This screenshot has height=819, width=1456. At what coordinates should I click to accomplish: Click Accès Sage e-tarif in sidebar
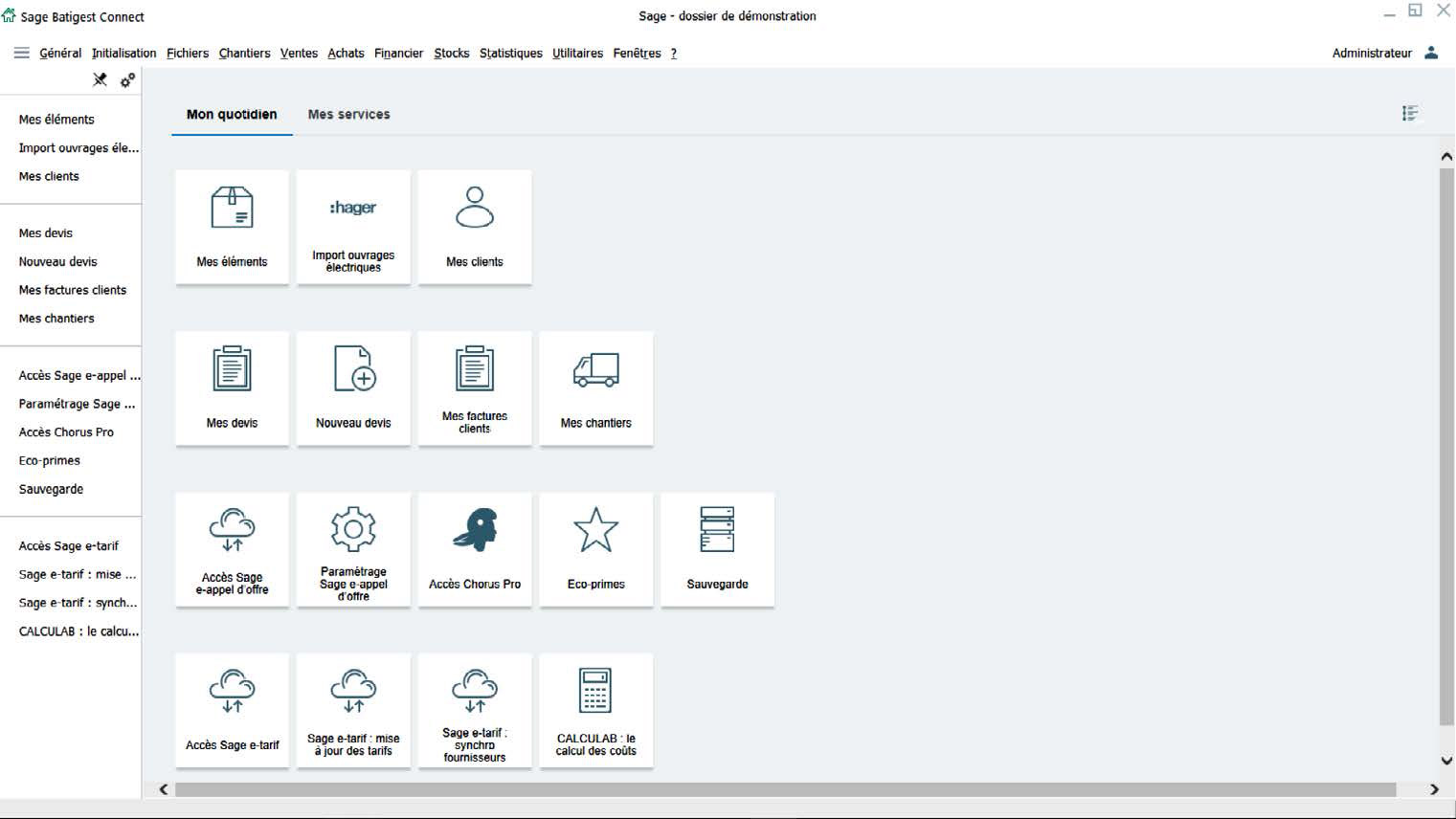(69, 546)
